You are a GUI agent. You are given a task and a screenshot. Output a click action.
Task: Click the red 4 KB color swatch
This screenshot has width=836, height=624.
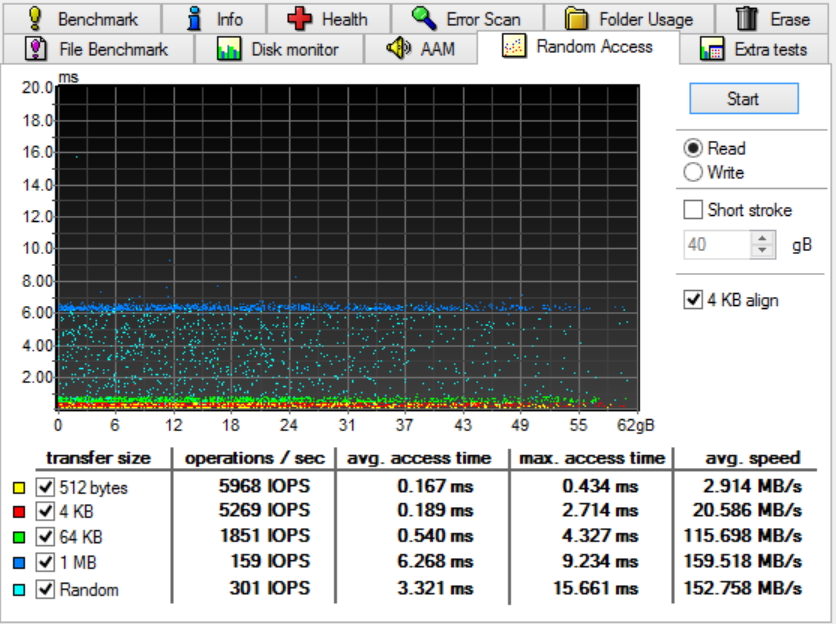click(x=19, y=512)
